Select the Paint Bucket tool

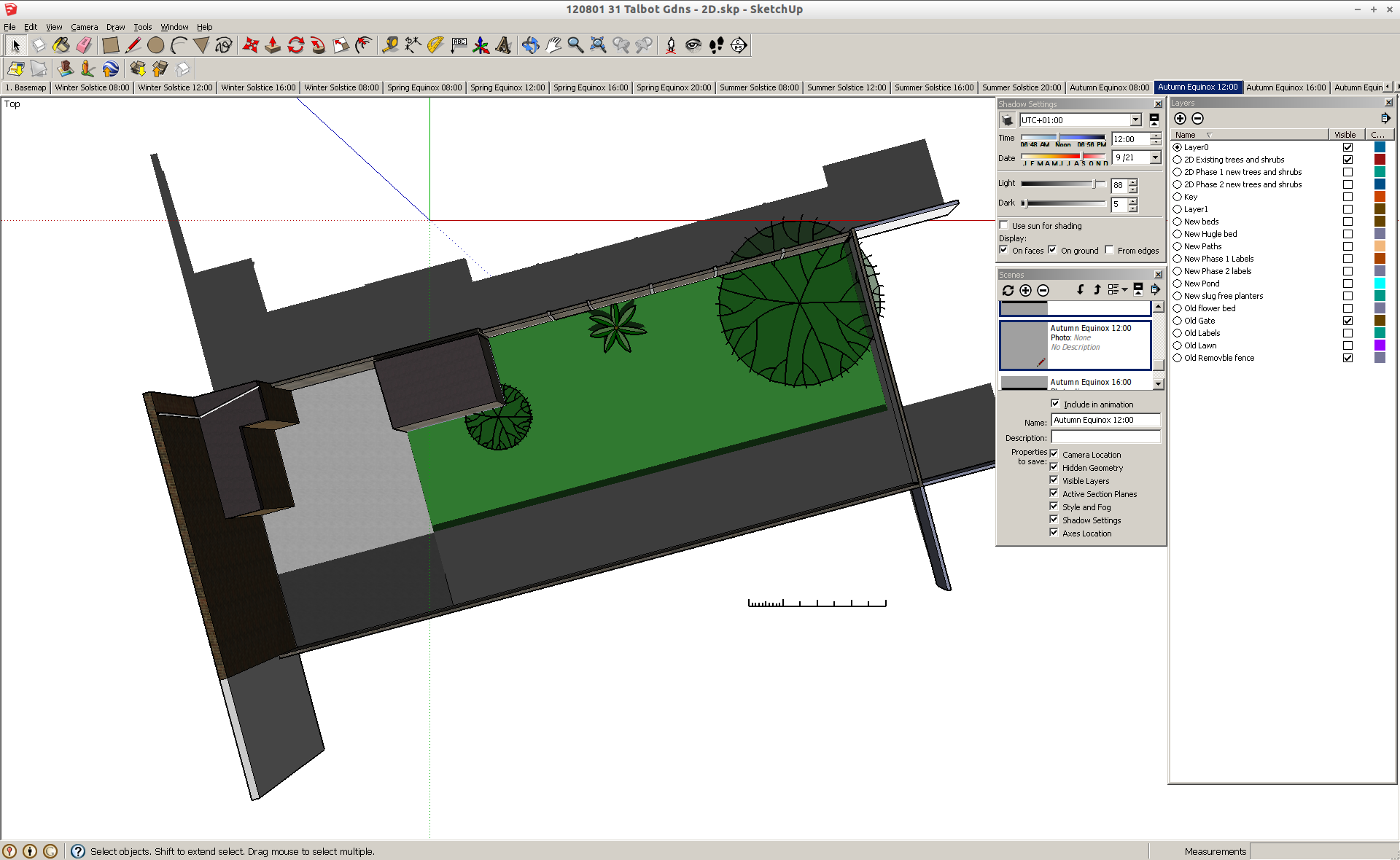[x=61, y=45]
